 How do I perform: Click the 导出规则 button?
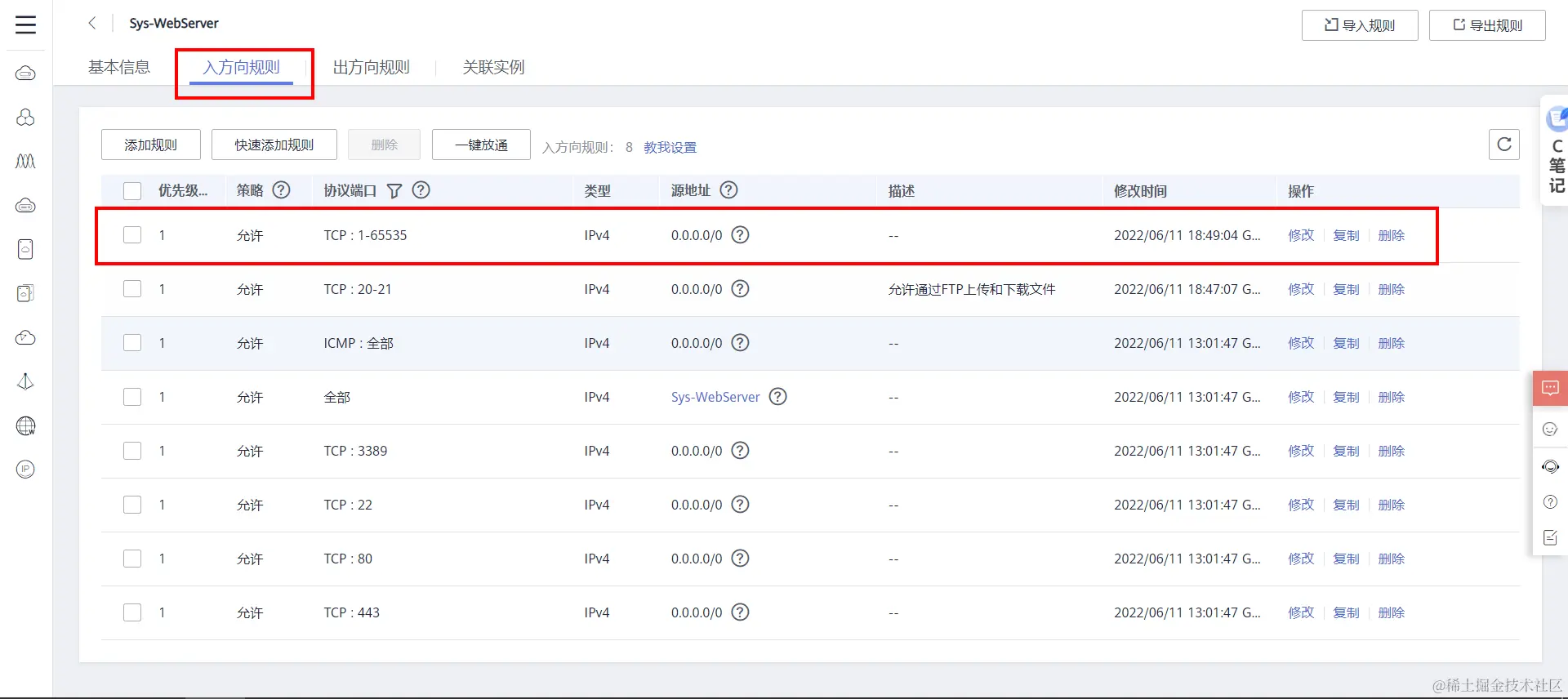(x=1487, y=25)
